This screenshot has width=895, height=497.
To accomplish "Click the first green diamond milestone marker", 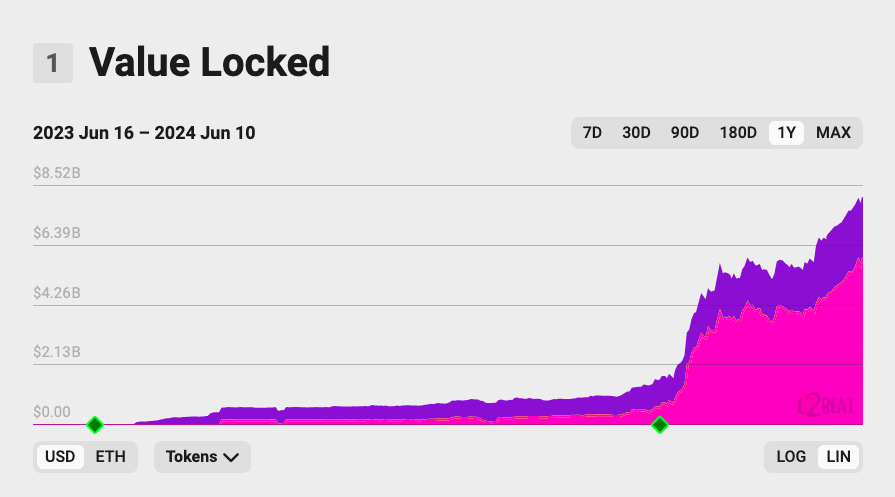I will 95,425.
